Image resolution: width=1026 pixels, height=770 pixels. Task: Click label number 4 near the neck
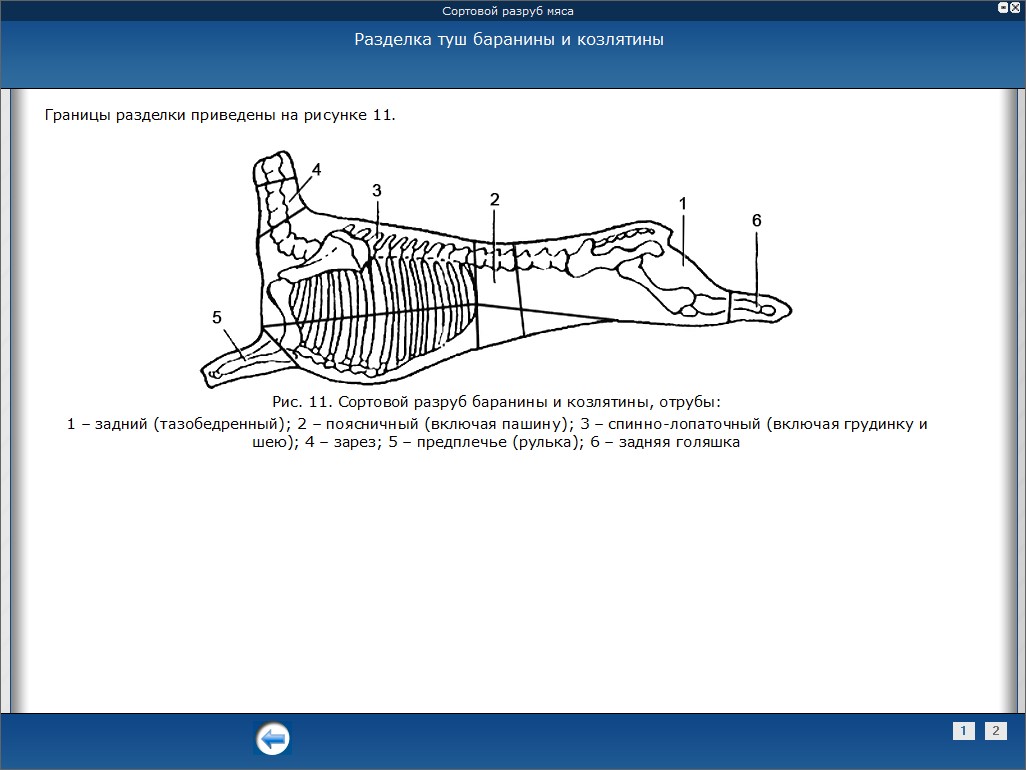[x=316, y=169]
